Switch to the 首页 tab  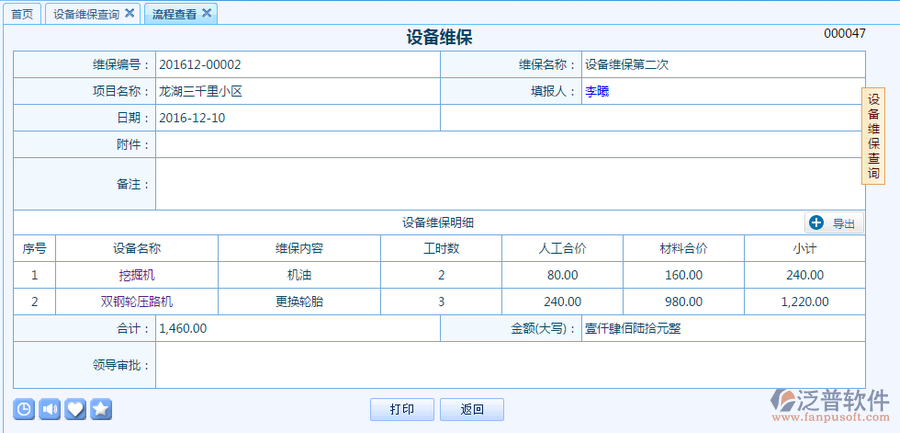point(22,14)
